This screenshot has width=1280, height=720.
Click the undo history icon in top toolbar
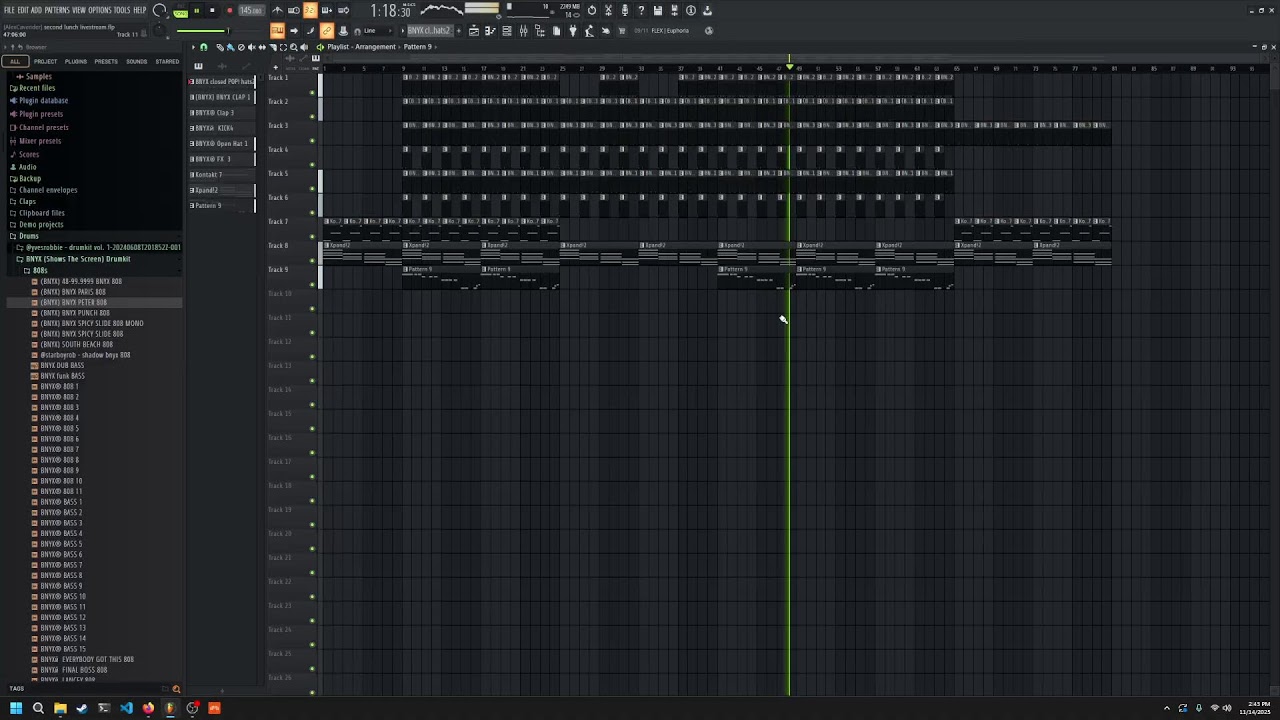[591, 10]
